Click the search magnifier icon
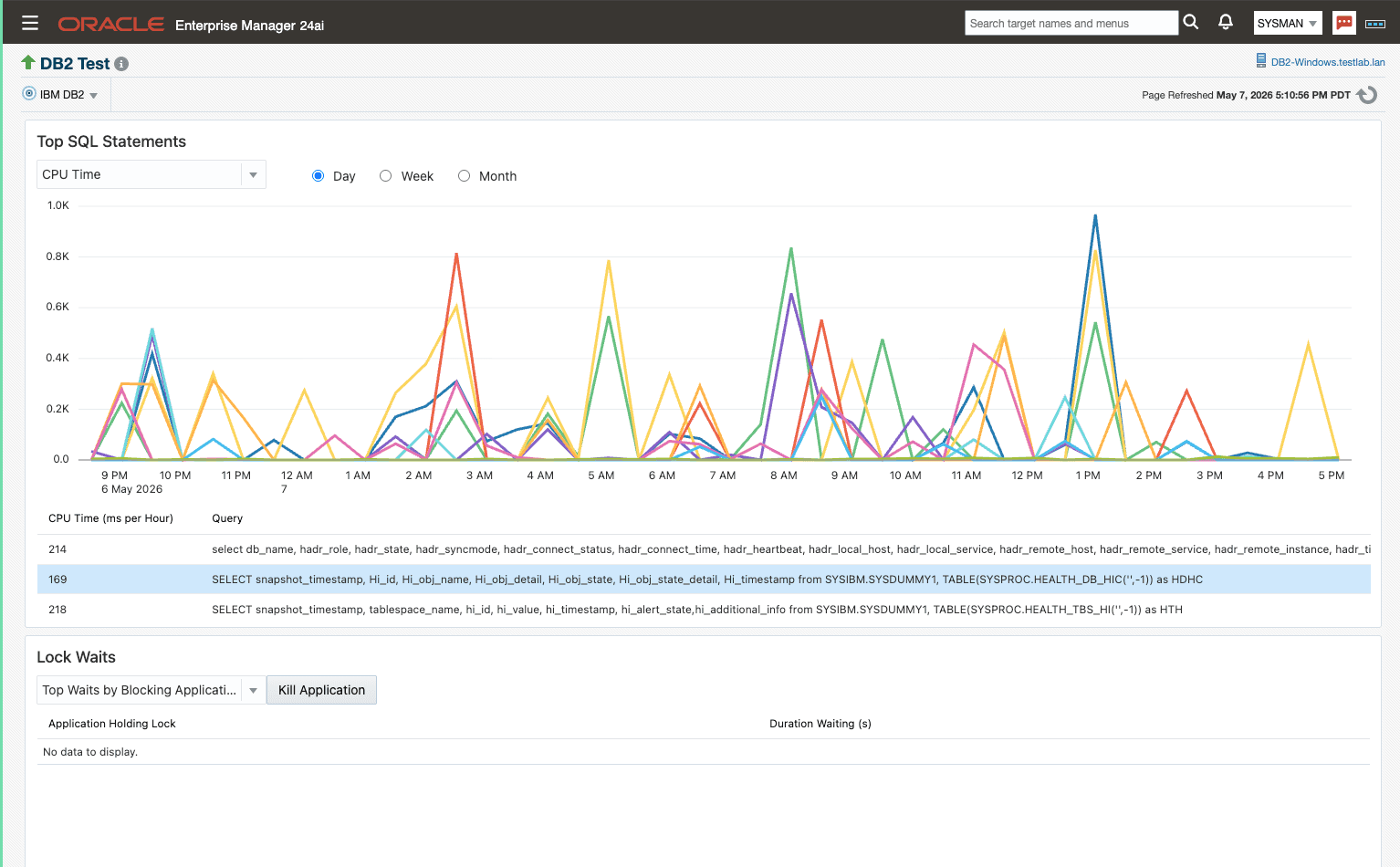This screenshot has height=867, width=1400. (x=1191, y=22)
